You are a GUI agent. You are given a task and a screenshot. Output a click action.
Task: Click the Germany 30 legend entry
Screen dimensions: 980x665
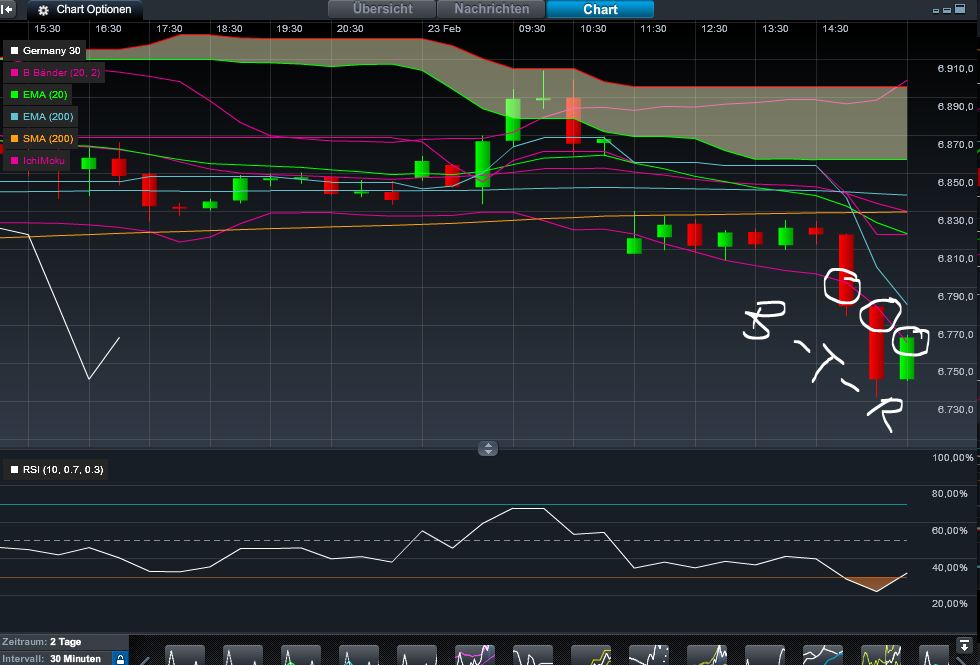(x=48, y=50)
